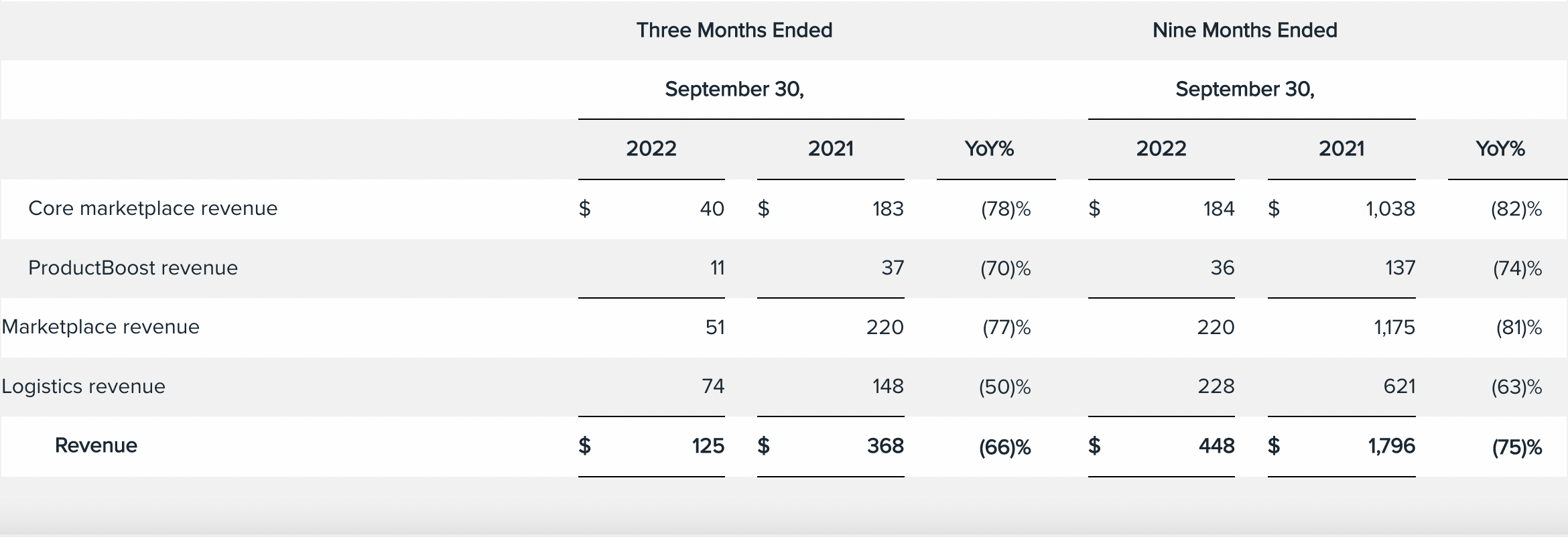This screenshot has height=537, width=1568.
Task: Select the Logistics revenue row label
Action: point(83,386)
